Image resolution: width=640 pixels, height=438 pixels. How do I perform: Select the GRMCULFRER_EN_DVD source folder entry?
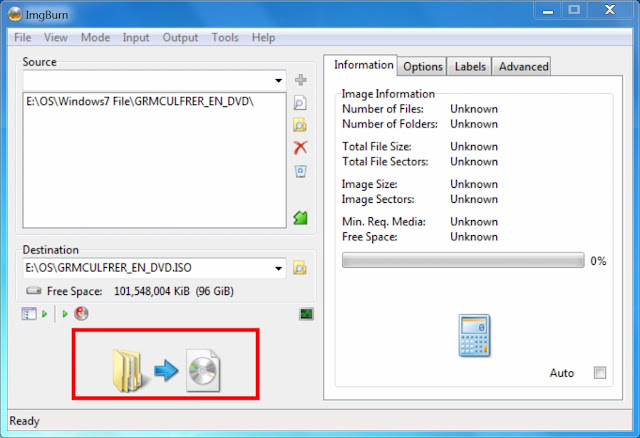coord(140,101)
